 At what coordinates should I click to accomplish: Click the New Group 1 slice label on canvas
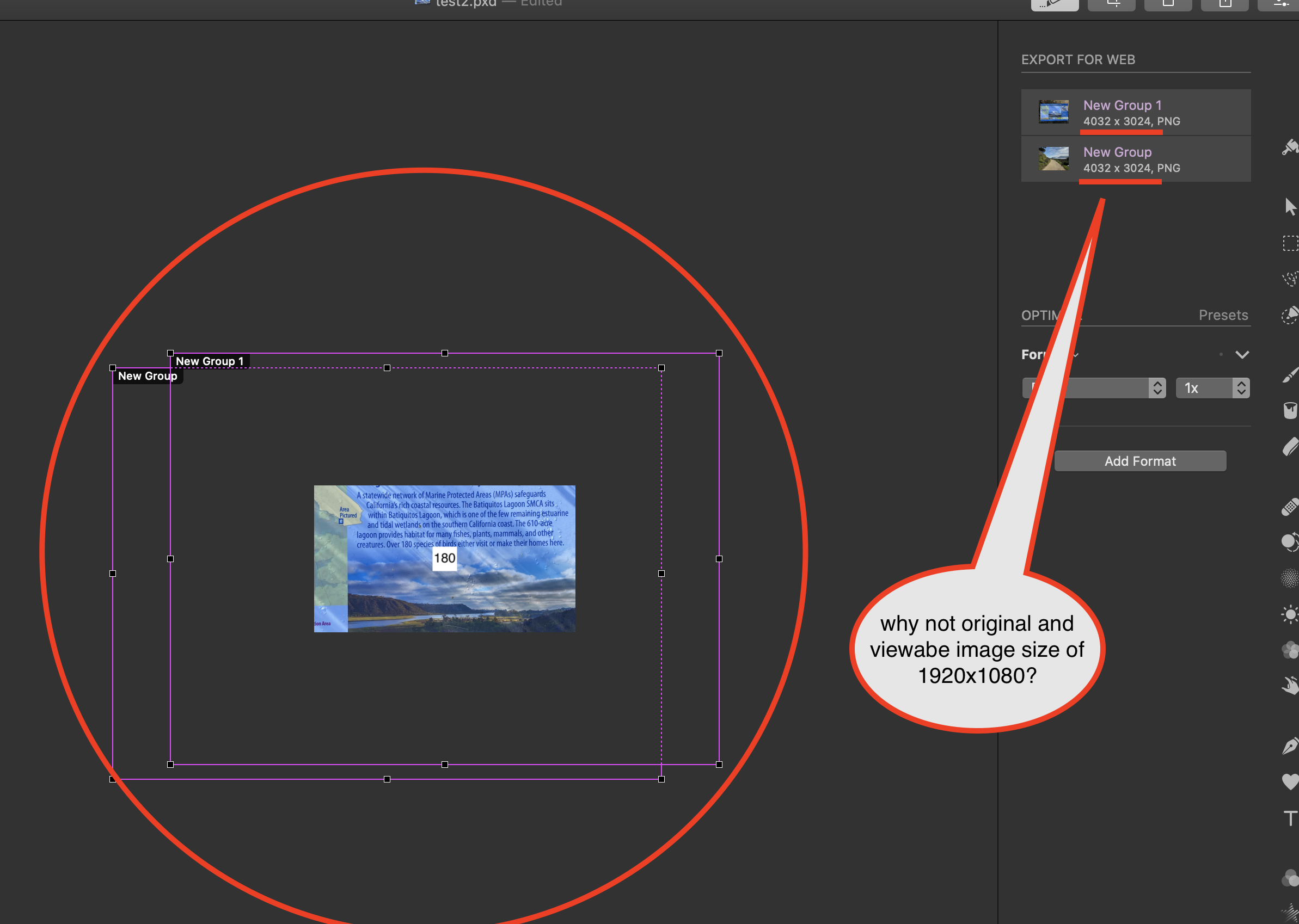(210, 361)
